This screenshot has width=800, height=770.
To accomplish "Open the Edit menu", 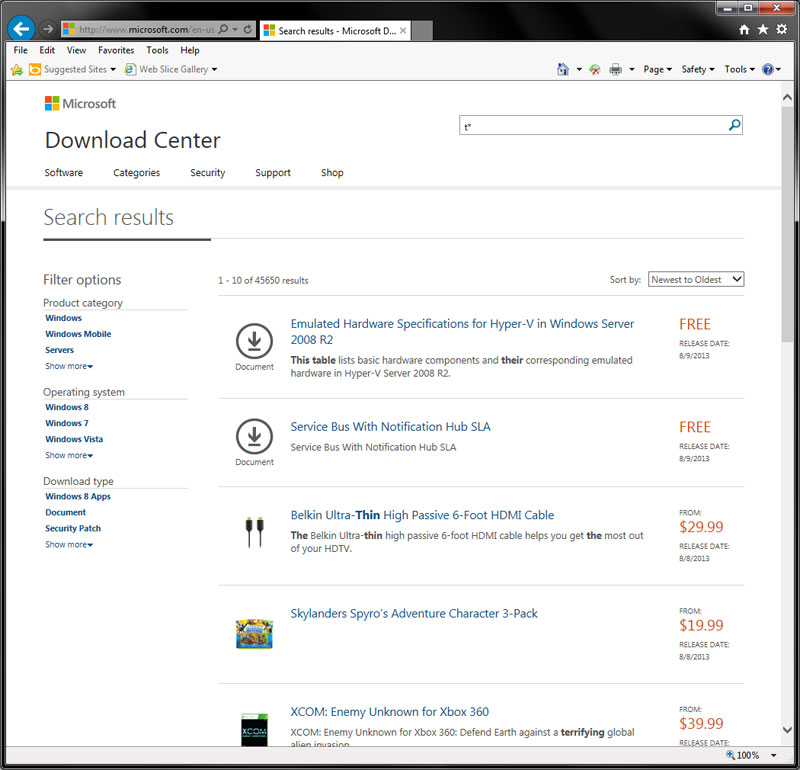I will (x=47, y=50).
